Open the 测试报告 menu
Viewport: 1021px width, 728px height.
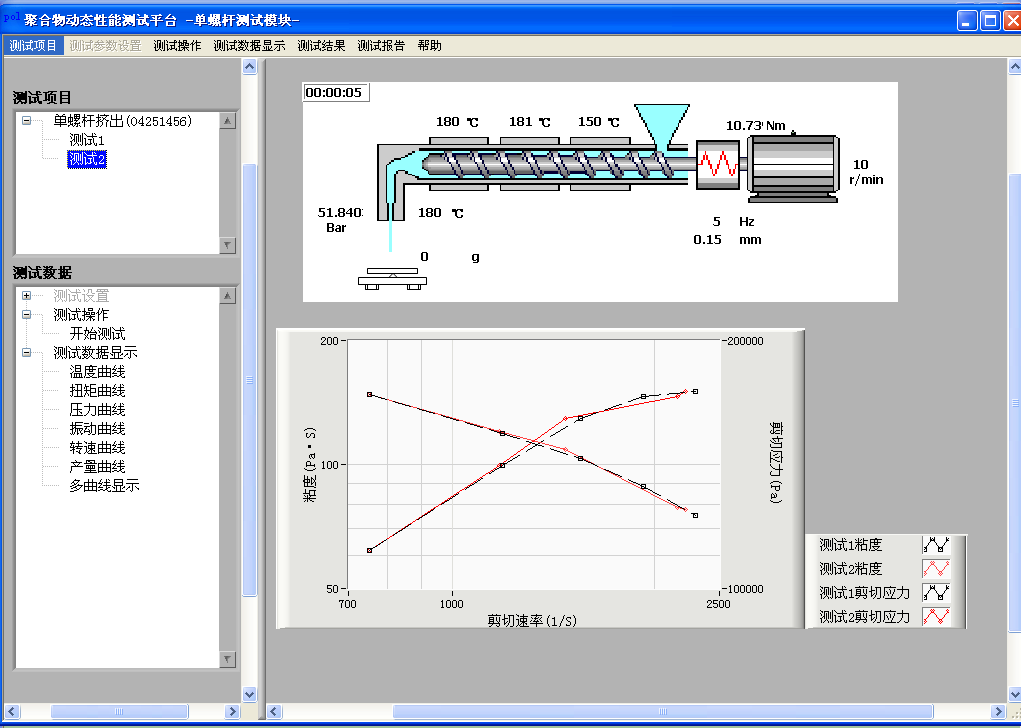click(381, 46)
